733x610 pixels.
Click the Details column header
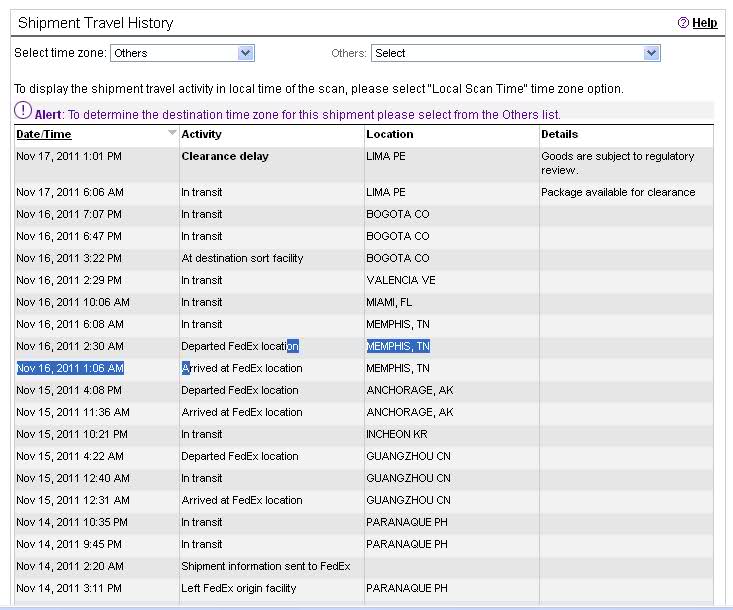pyautogui.click(x=560, y=134)
